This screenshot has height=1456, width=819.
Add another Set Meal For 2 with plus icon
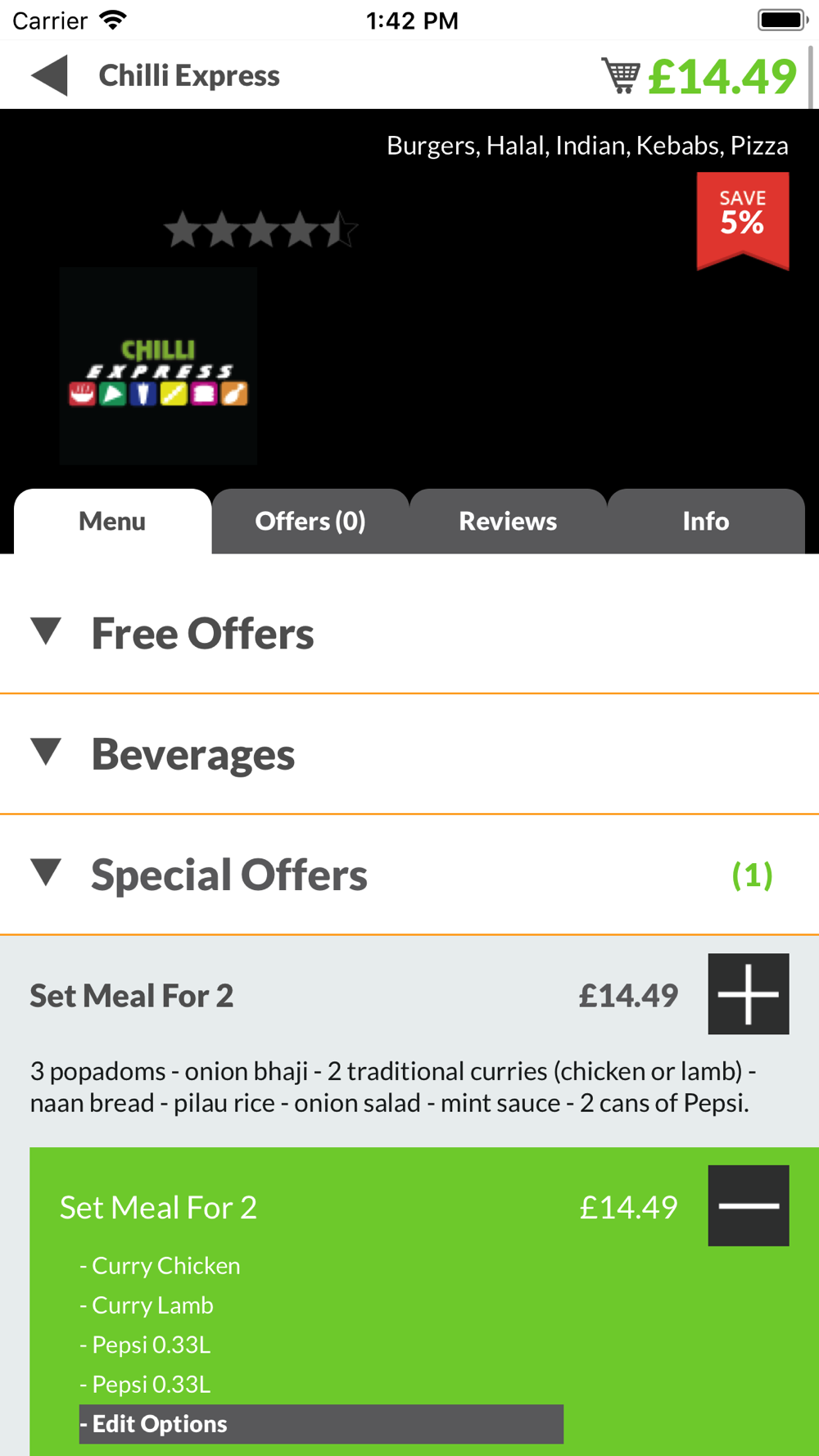749,993
